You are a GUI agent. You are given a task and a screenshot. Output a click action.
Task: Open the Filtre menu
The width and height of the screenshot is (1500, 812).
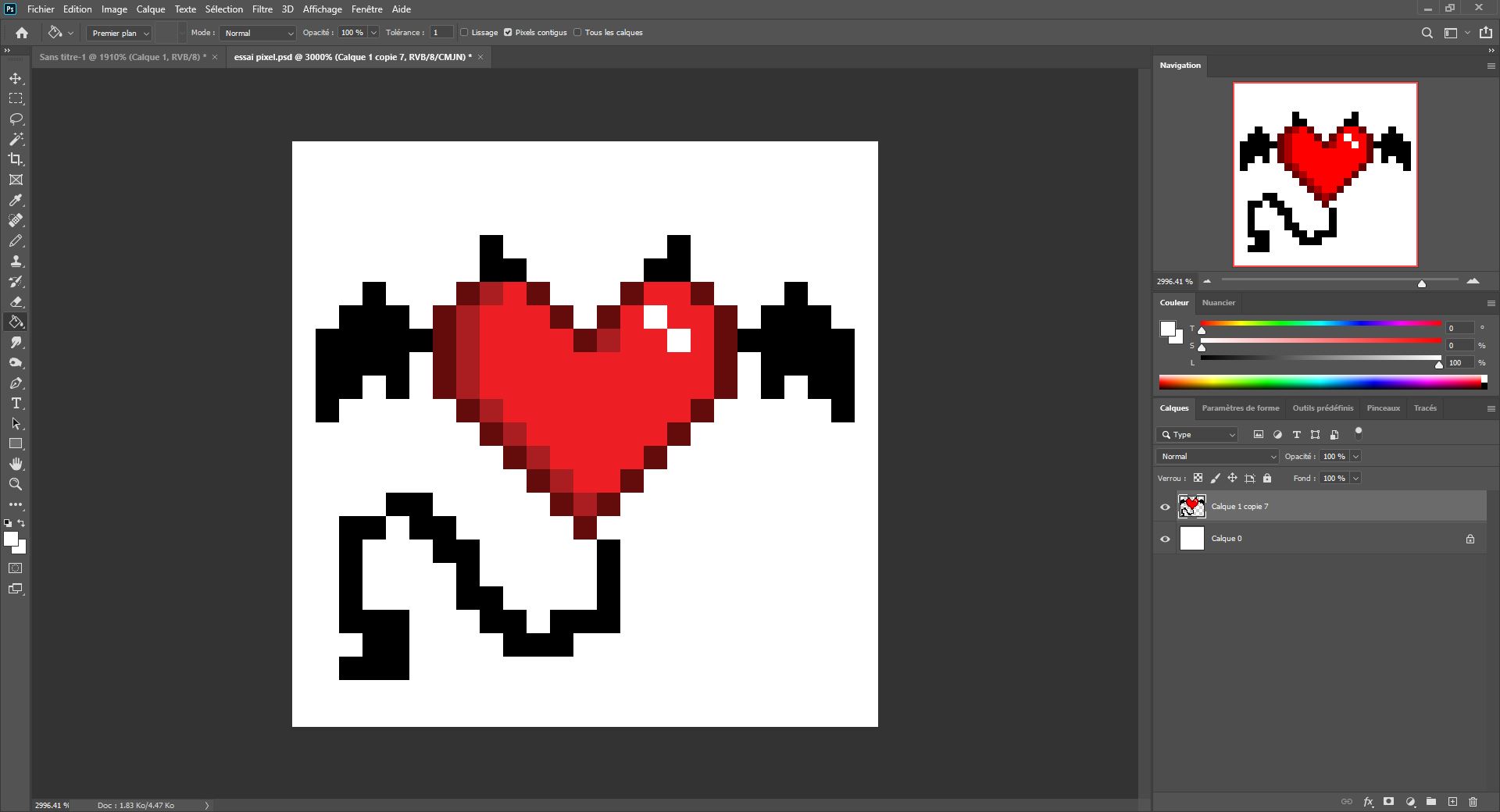[x=262, y=9]
